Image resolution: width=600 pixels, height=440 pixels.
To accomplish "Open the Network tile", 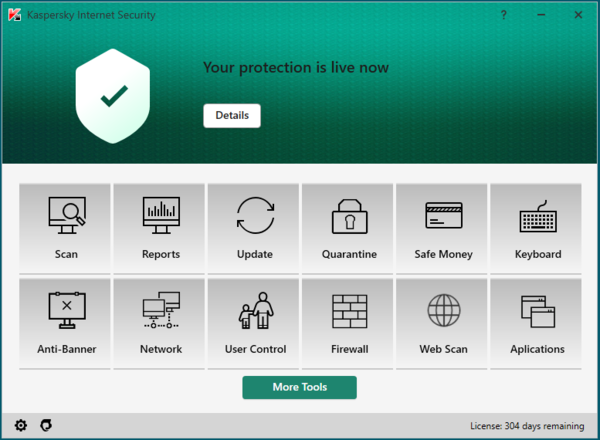I will (x=159, y=324).
